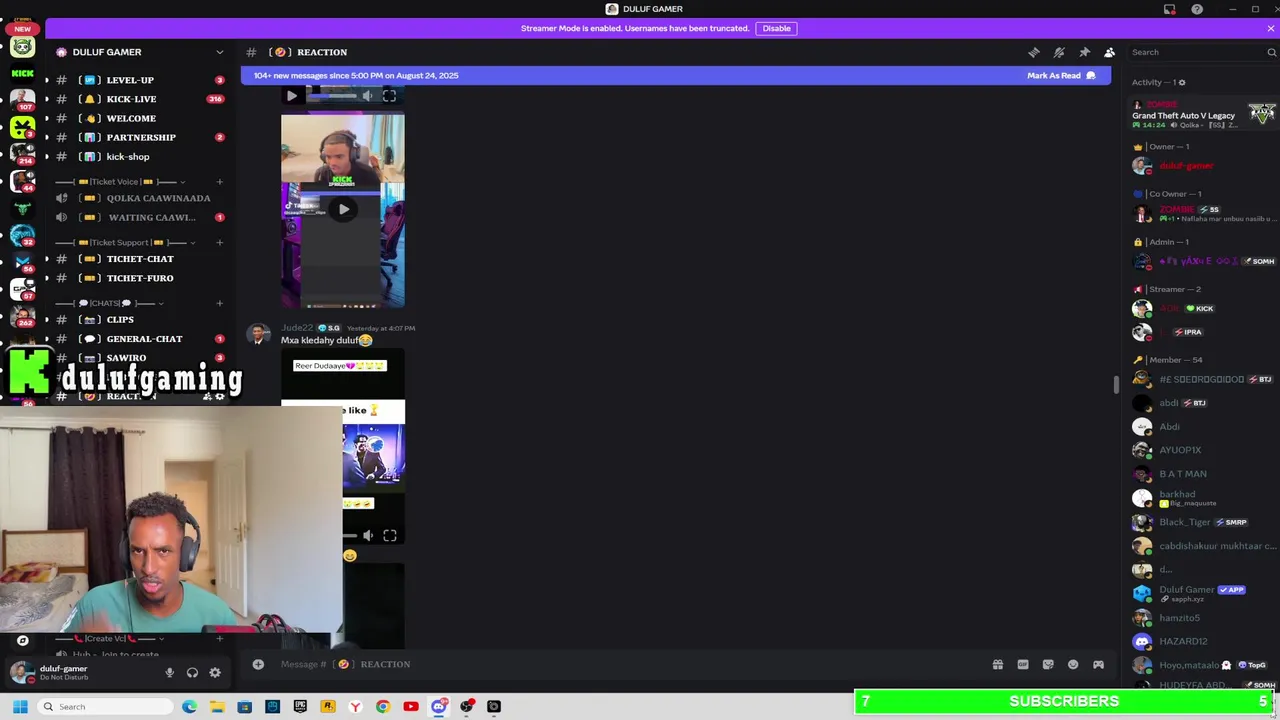1280x720 pixels.
Task: Open the Threads icon in channel header
Action: click(x=1034, y=52)
